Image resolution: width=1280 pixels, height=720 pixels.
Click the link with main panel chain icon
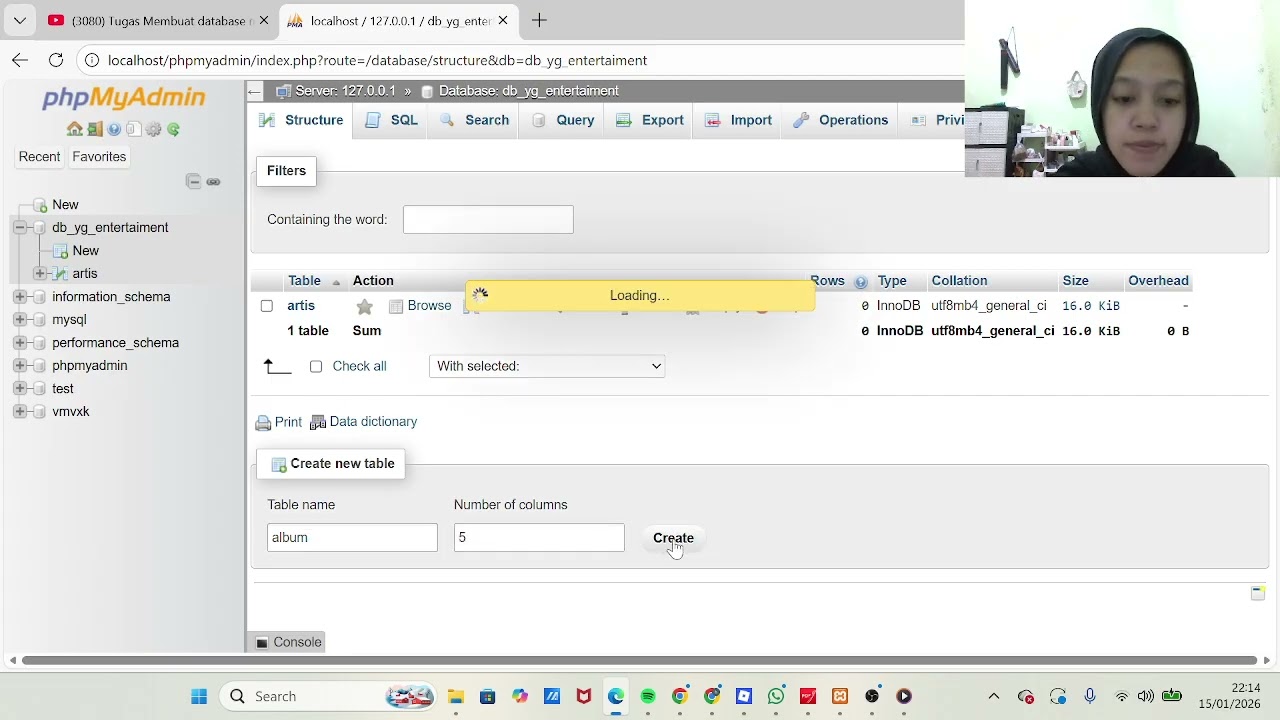pos(213,181)
